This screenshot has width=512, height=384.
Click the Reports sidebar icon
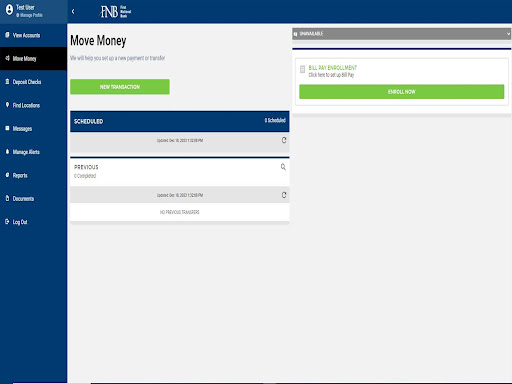[7, 175]
